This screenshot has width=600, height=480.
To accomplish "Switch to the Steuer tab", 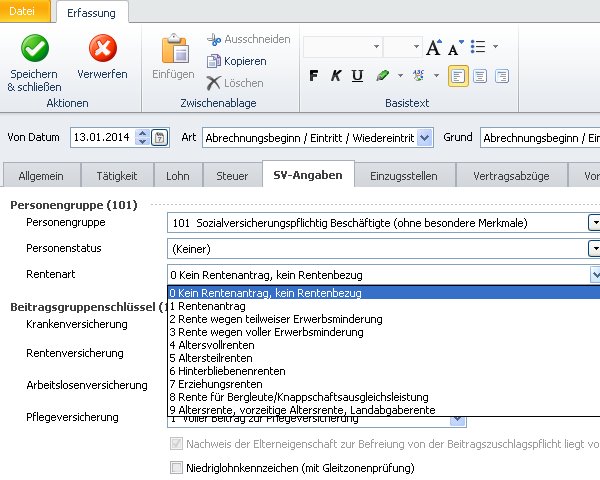I will (232, 176).
